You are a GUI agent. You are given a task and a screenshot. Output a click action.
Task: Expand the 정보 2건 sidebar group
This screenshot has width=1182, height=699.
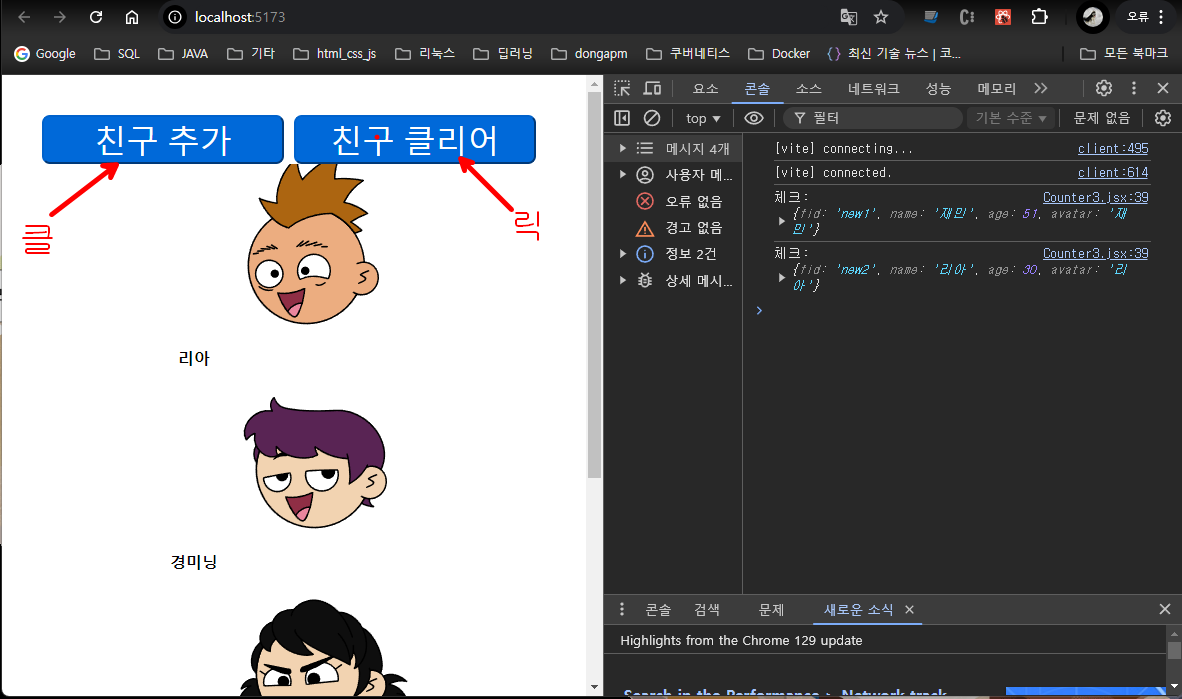point(623,254)
